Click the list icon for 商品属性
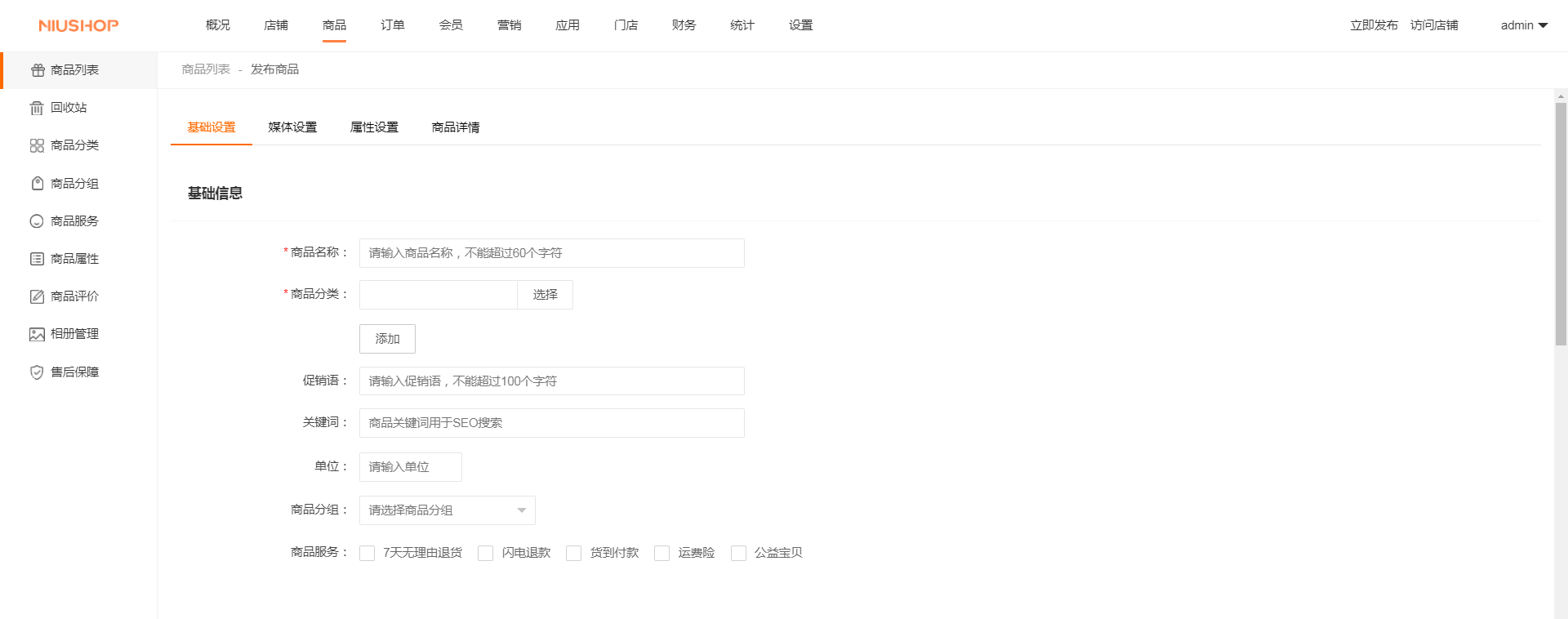1568x619 pixels. click(37, 259)
